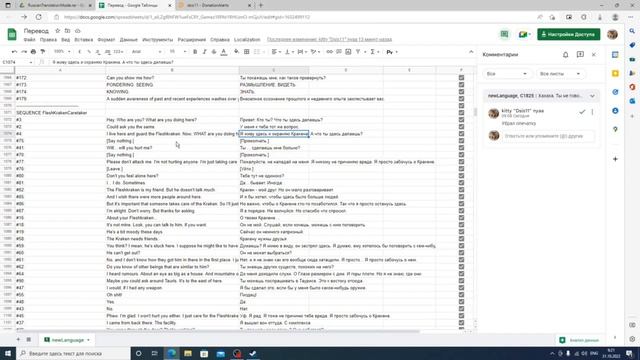Print the spreadsheet via printer icon

[x=33, y=52]
